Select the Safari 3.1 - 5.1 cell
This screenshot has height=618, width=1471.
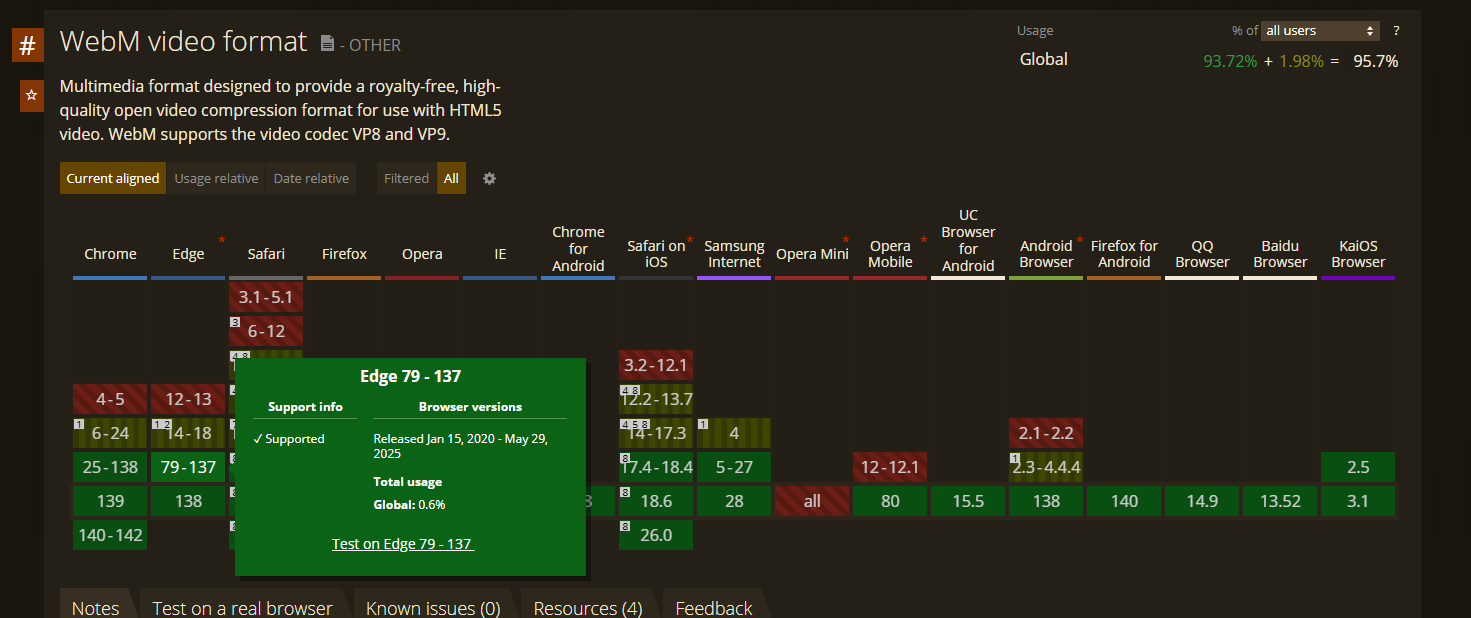pyautogui.click(x=266, y=297)
